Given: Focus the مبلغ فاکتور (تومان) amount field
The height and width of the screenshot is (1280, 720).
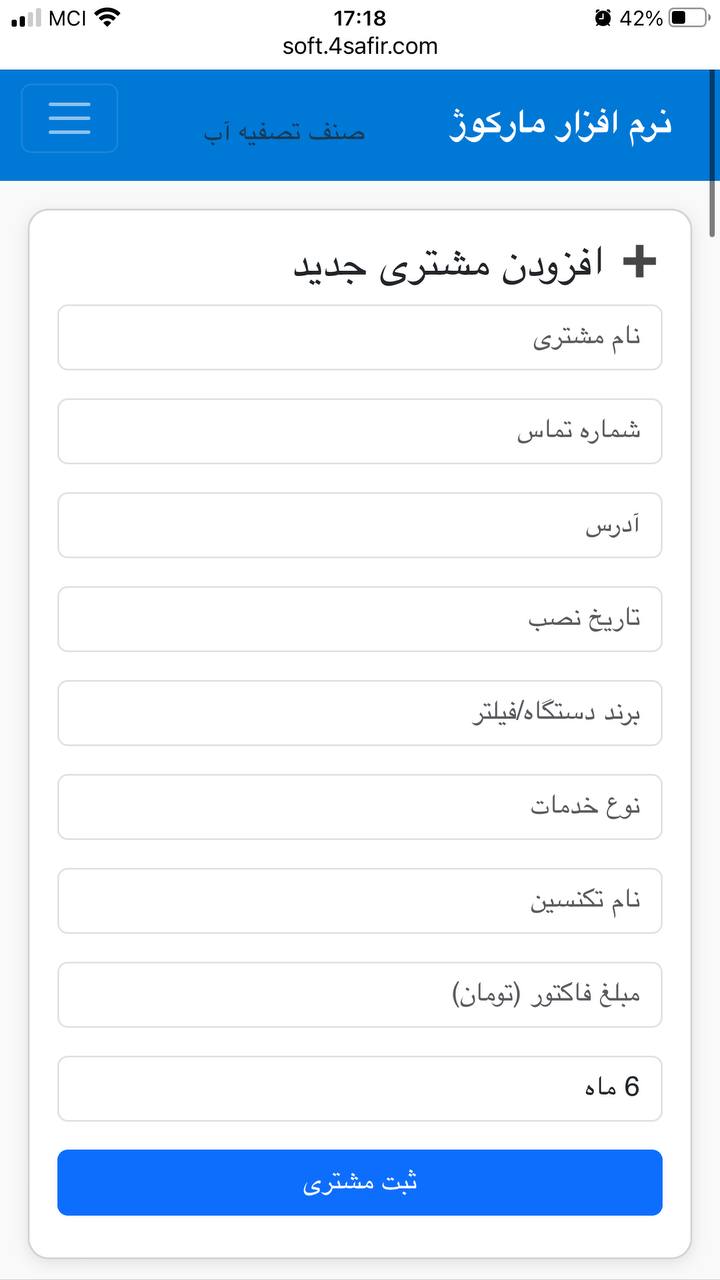Looking at the screenshot, I should pyautogui.click(x=360, y=995).
